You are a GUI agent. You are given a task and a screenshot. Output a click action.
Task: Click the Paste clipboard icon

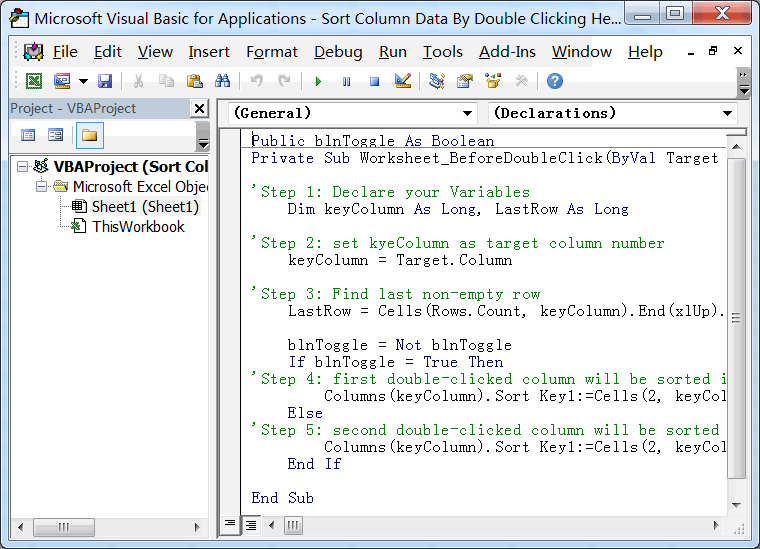194,81
